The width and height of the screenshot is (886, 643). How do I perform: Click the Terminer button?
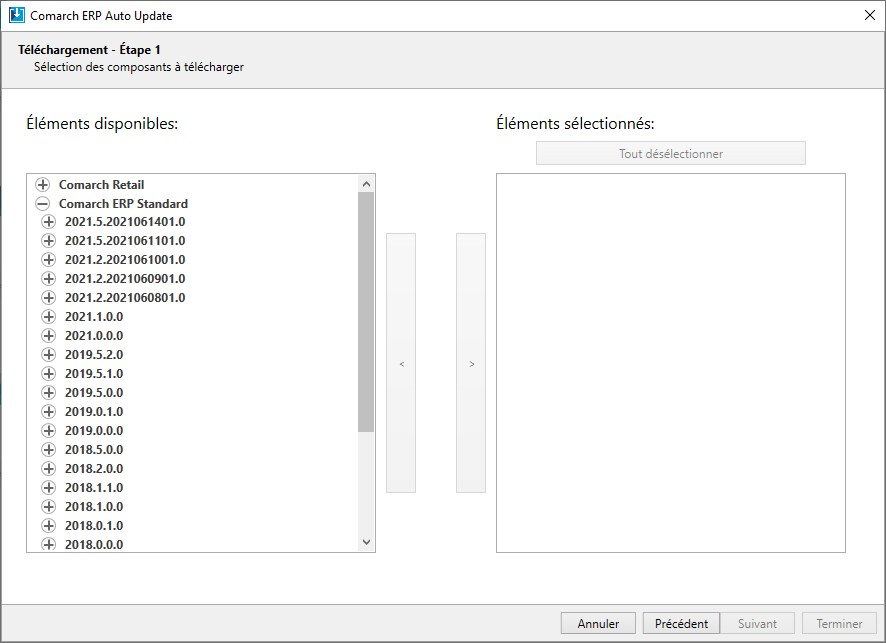[x=839, y=623]
